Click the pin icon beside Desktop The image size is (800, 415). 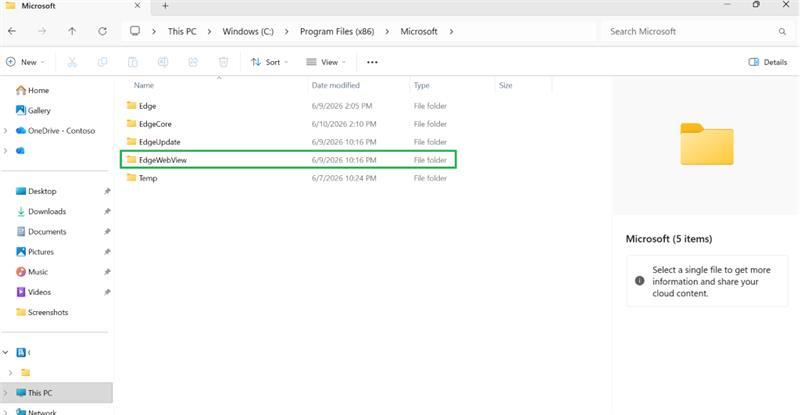[107, 191]
